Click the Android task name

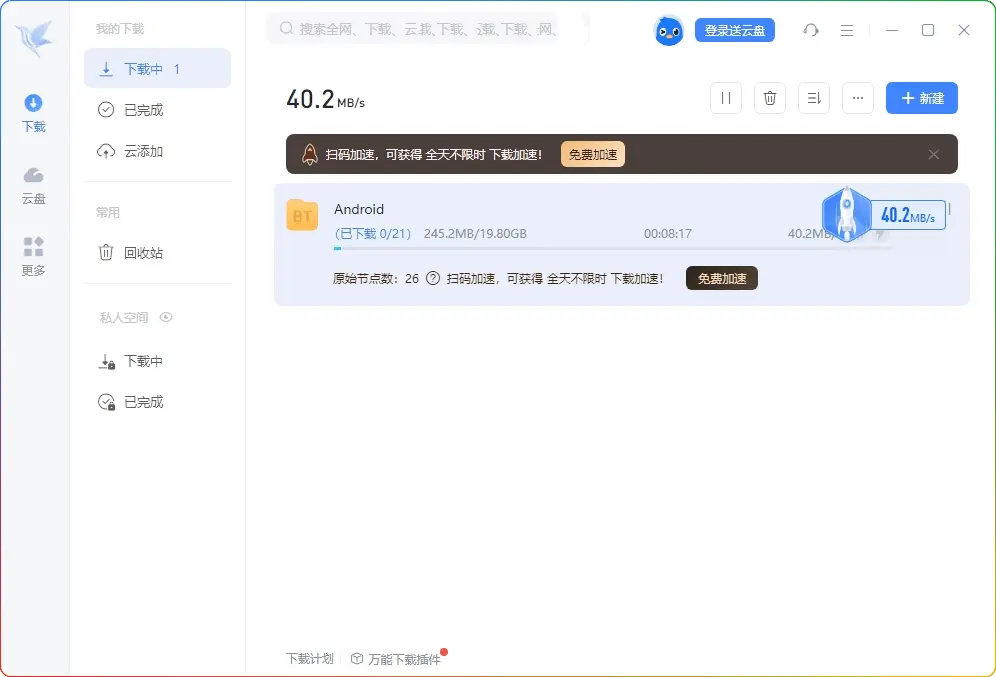point(359,209)
